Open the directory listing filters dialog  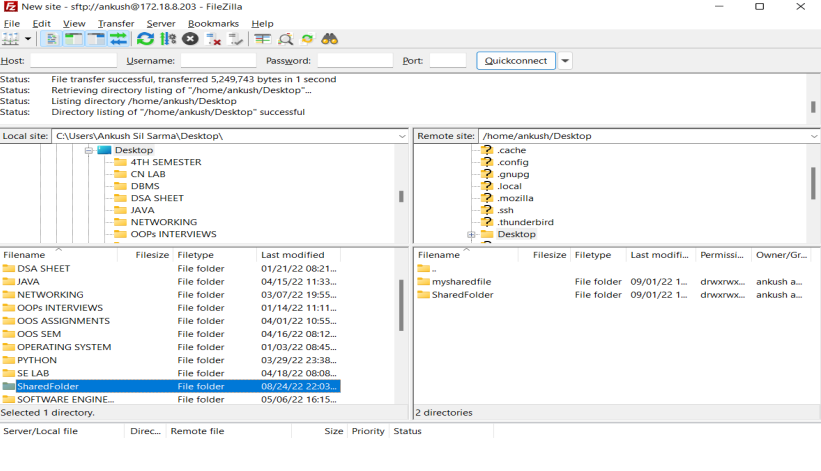point(262,39)
